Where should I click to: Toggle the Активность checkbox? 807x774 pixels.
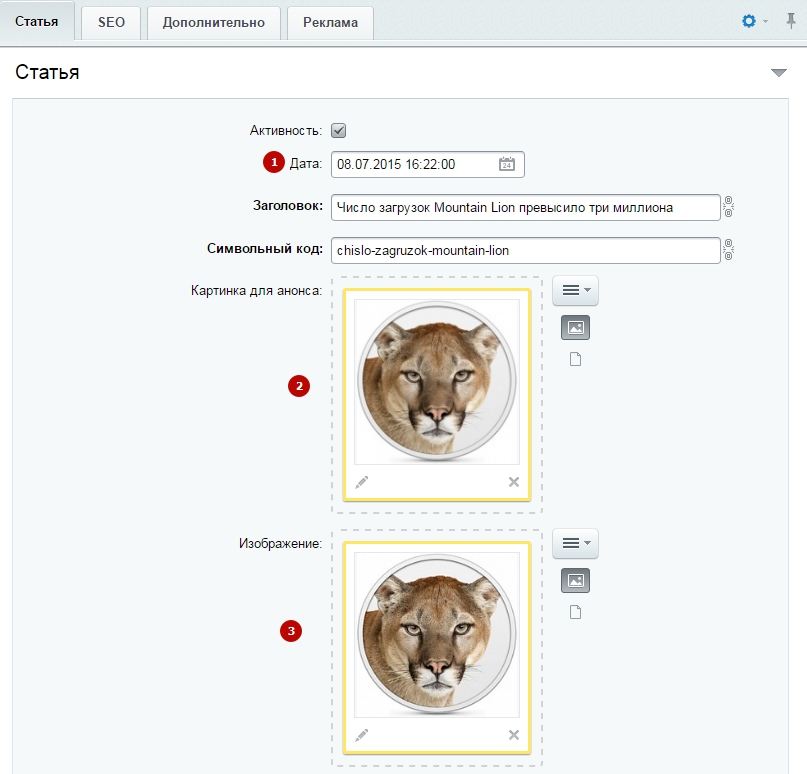[339, 131]
